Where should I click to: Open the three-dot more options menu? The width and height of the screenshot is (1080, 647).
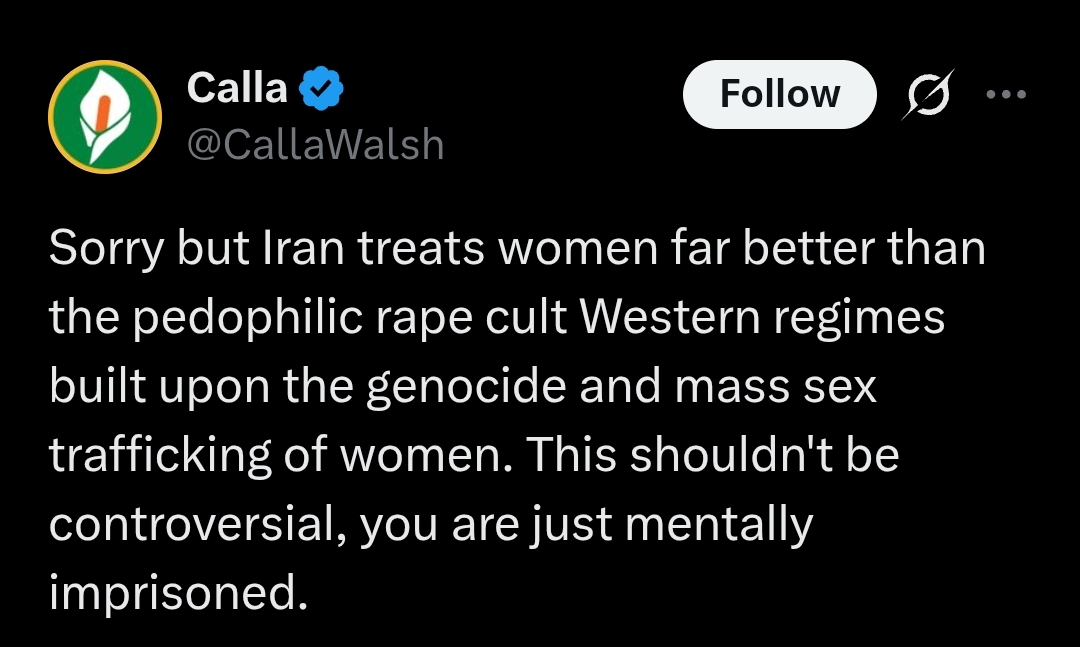pos(1006,94)
